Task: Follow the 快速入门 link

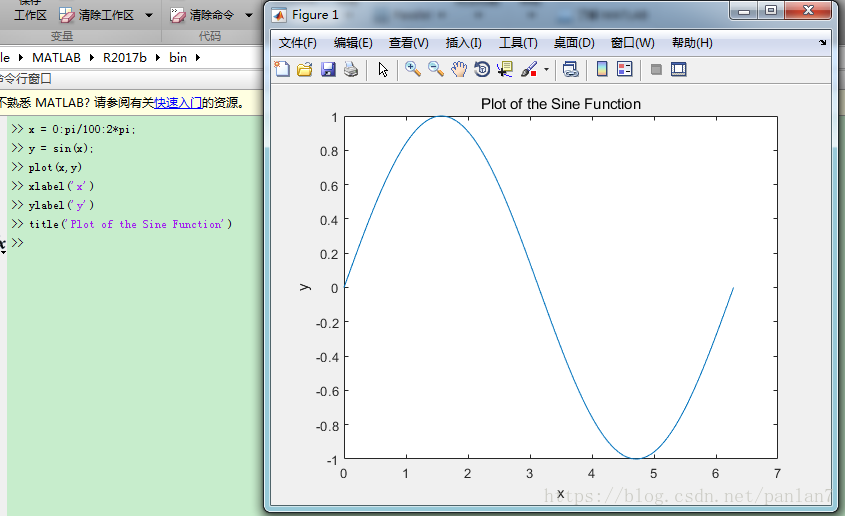Action: [x=177, y=102]
